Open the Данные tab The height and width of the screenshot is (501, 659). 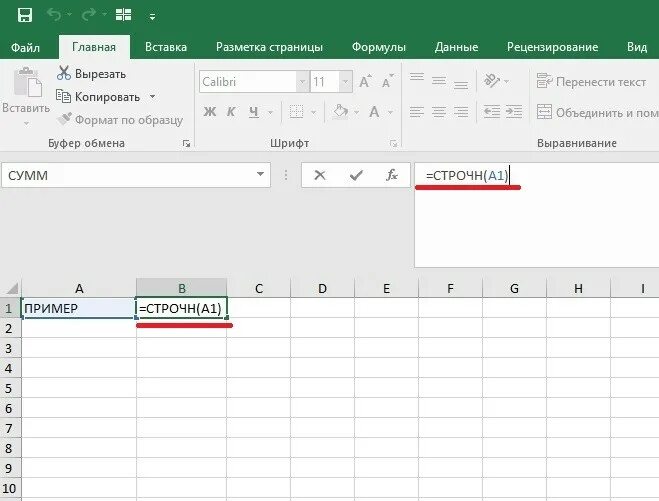click(456, 47)
